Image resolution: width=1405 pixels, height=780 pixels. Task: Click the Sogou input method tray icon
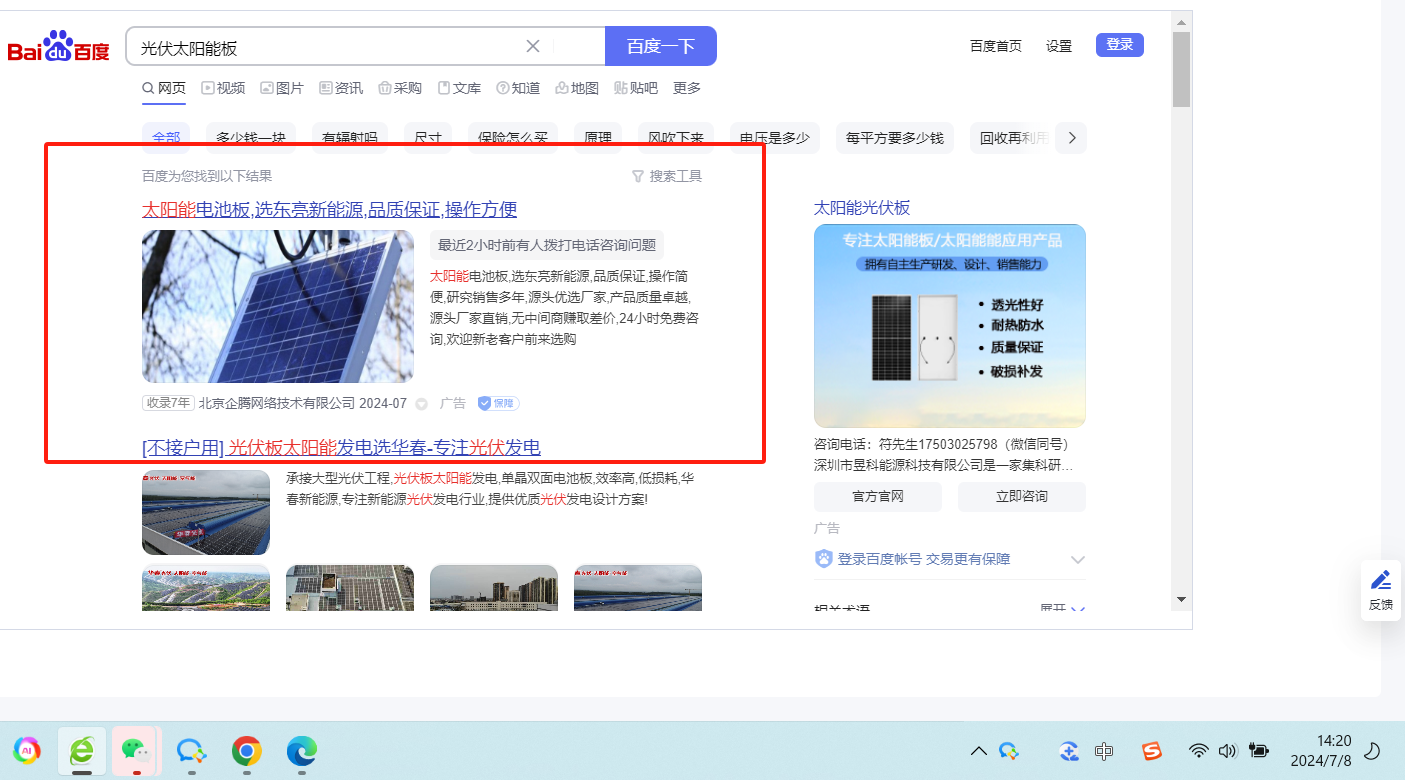[1153, 751]
